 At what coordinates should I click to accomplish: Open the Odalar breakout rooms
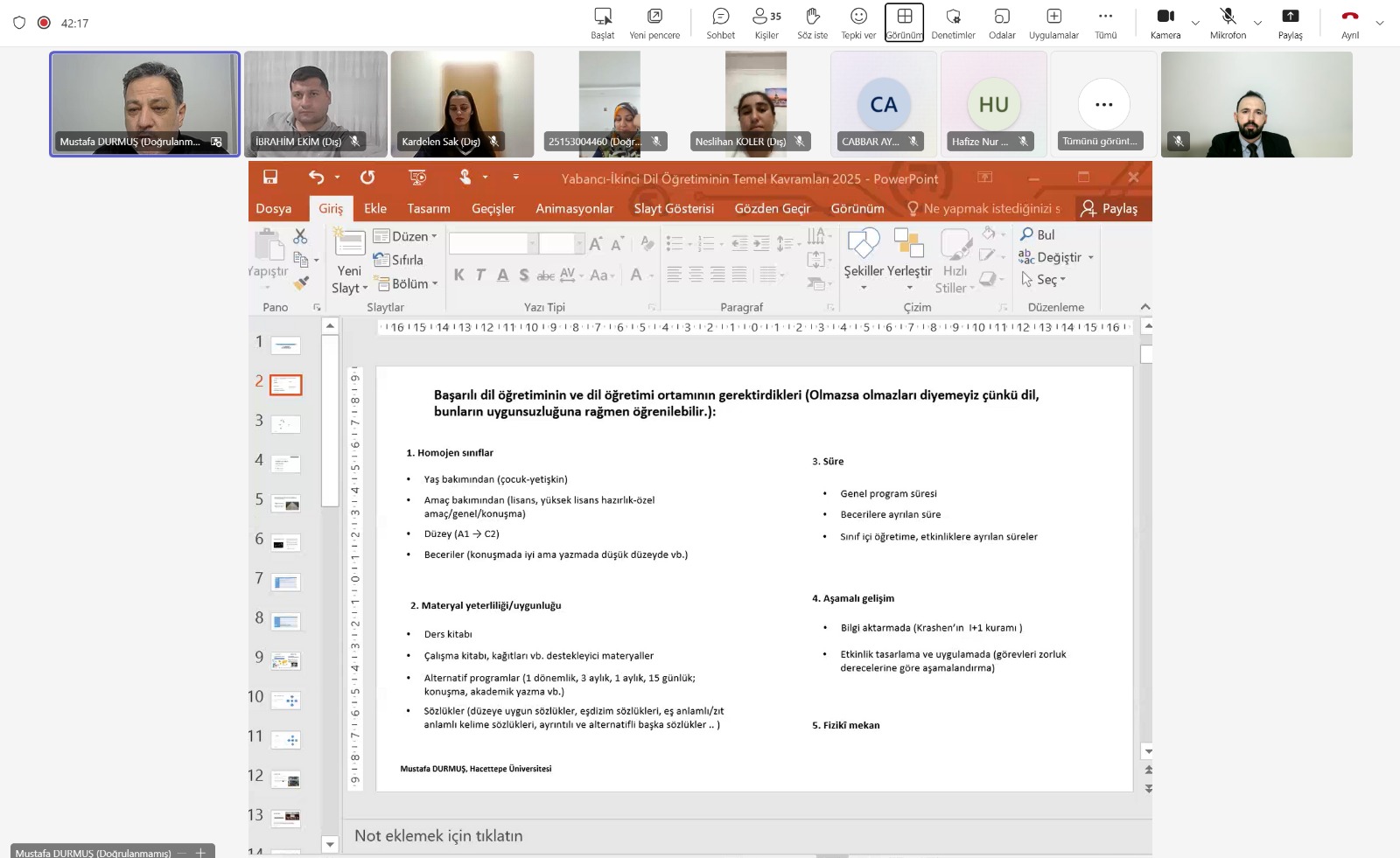pos(1002,24)
